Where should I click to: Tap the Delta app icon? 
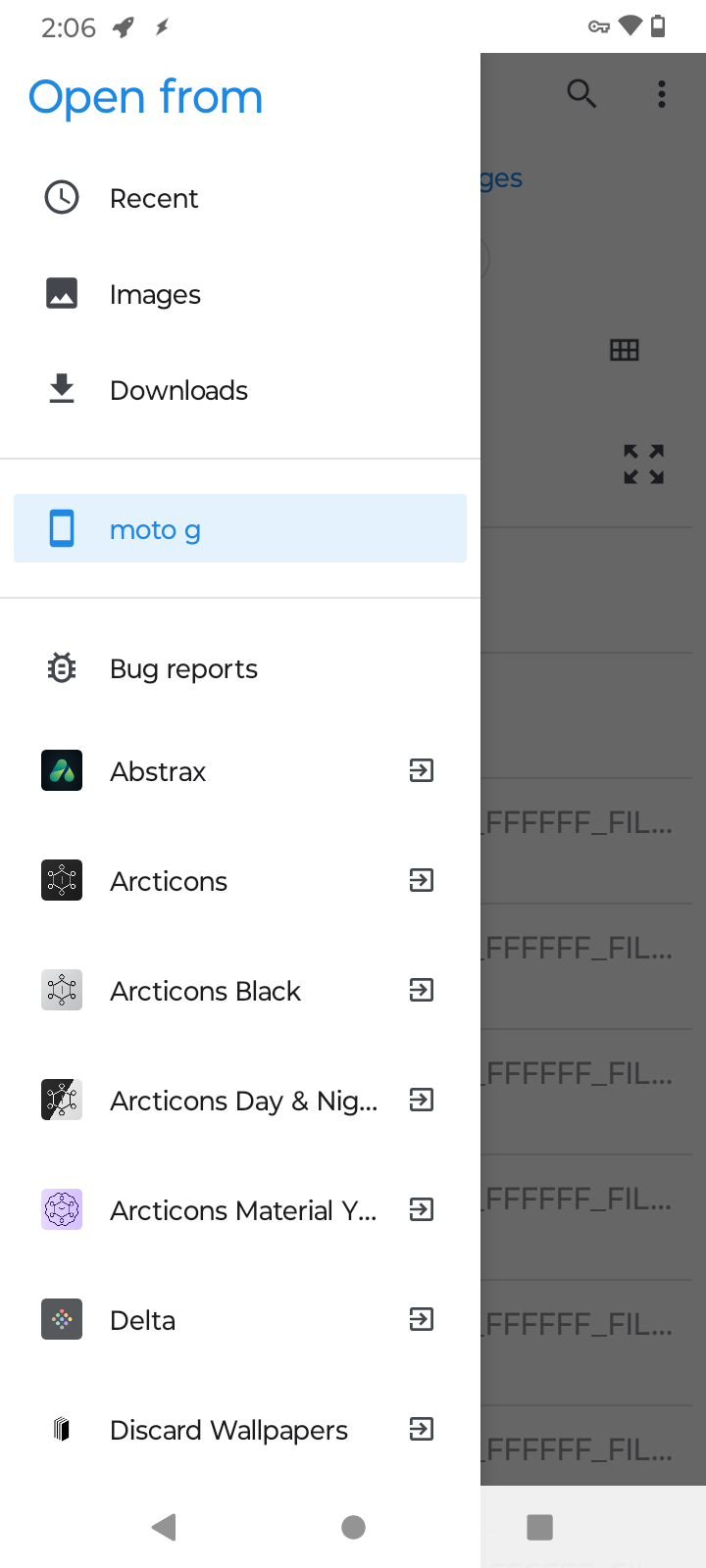click(62, 1320)
